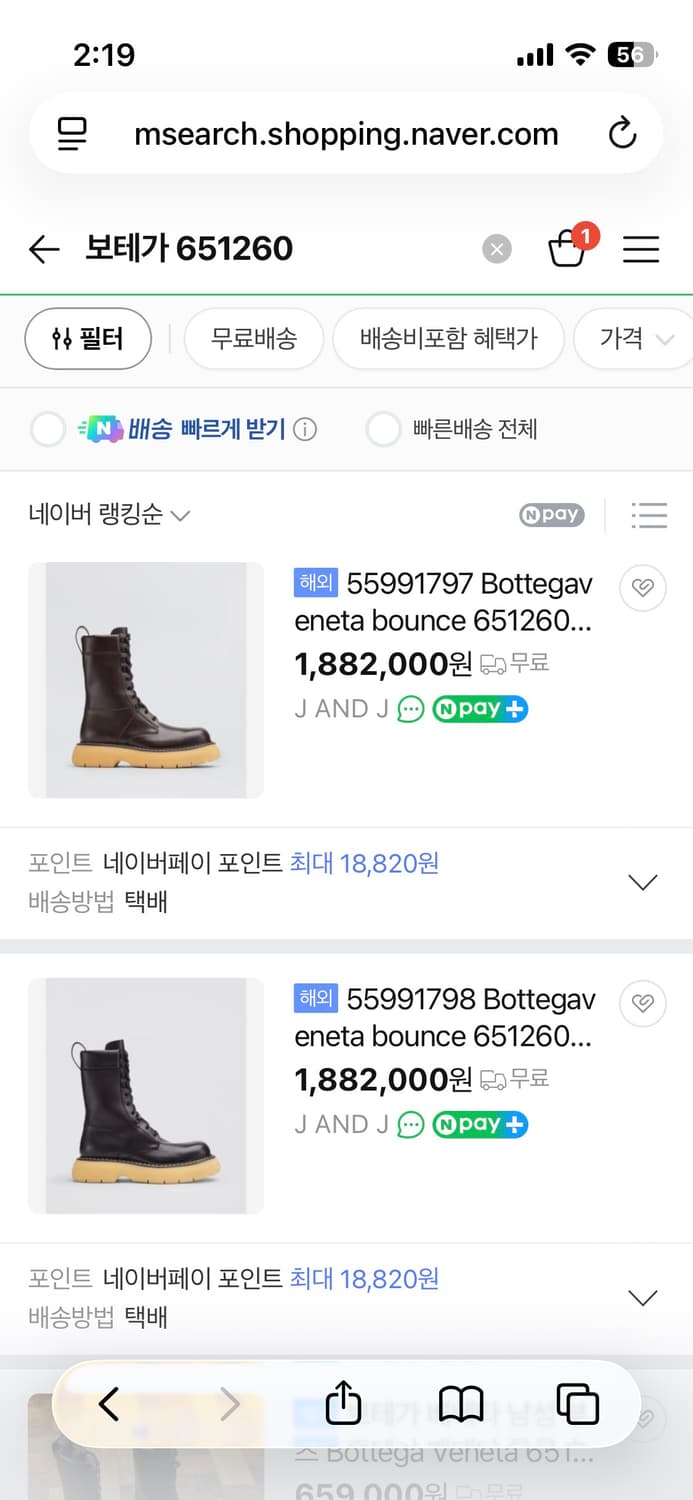Open the 최대 18,820원 points link

coord(364,864)
